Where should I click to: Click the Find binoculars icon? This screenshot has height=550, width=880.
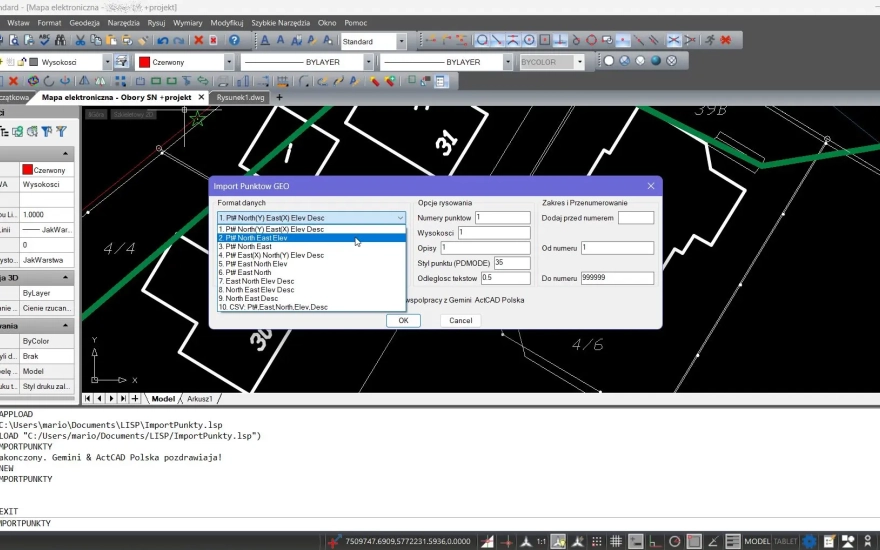61,41
